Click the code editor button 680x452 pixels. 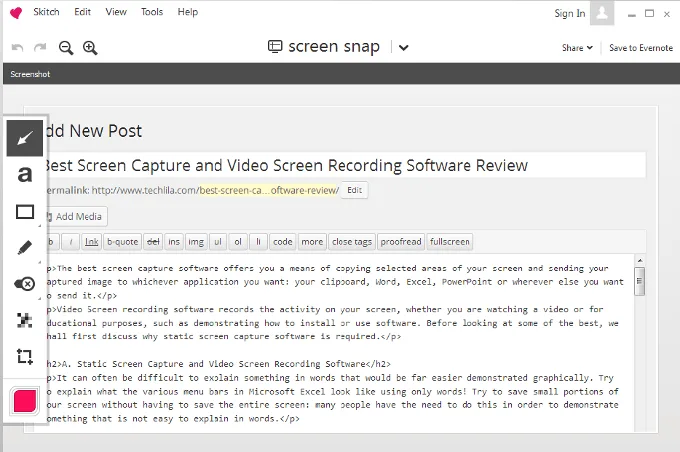pos(283,242)
